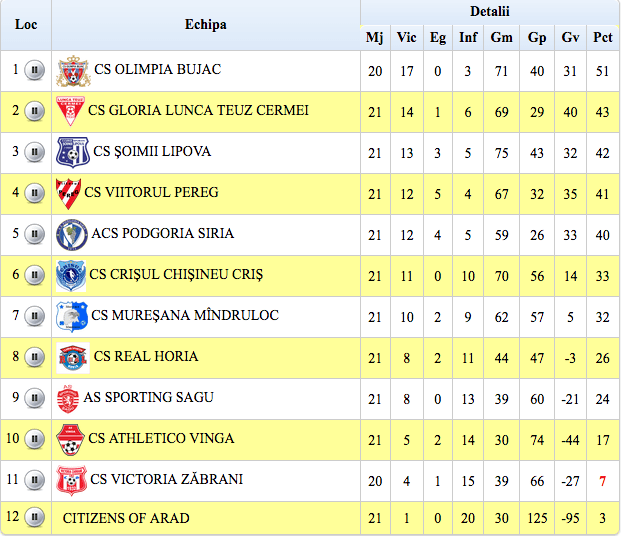621x536 pixels.
Task: Open the CS VICTORIA ZĂBRANI team link
Action: [166, 479]
